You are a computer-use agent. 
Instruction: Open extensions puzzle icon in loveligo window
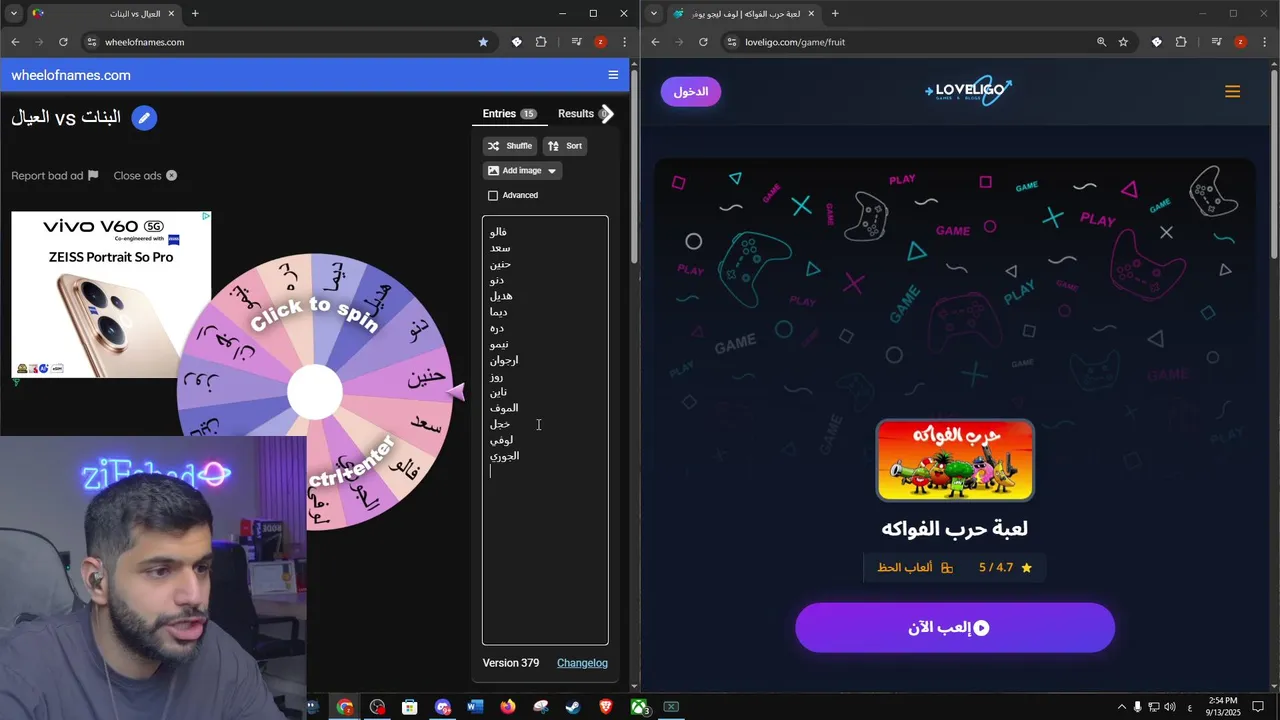(x=1181, y=42)
